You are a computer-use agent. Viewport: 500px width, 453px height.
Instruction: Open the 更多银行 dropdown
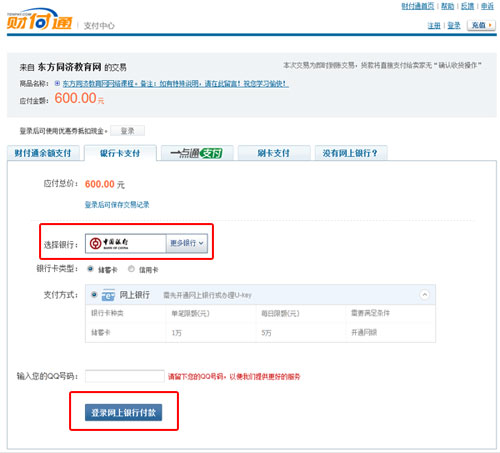click(187, 243)
